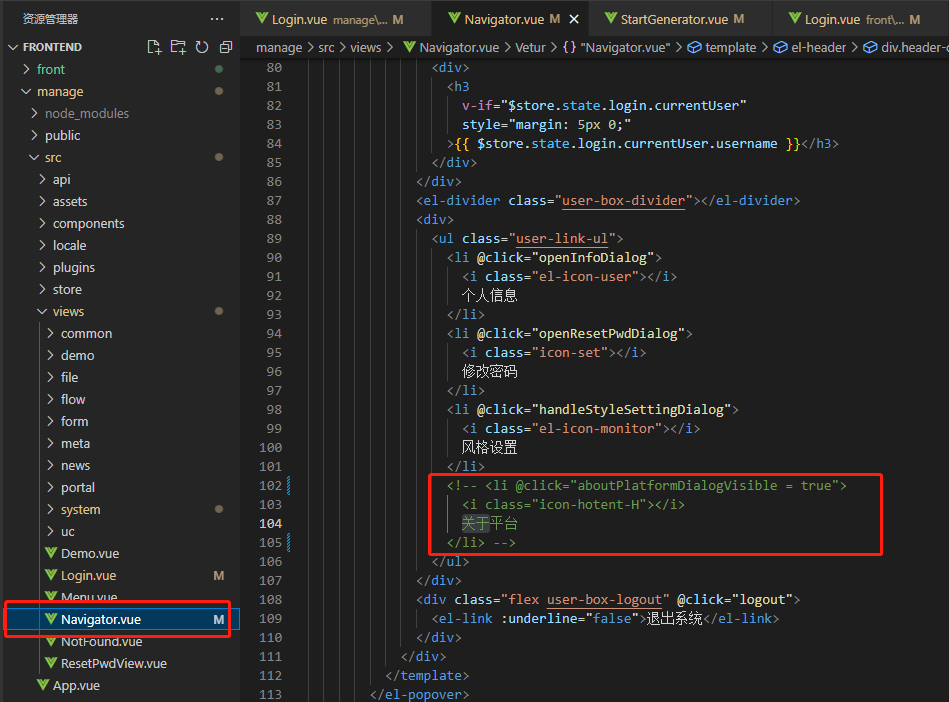Collapse the views folder
Image resolution: width=949 pixels, height=702 pixels.
pos(68,311)
